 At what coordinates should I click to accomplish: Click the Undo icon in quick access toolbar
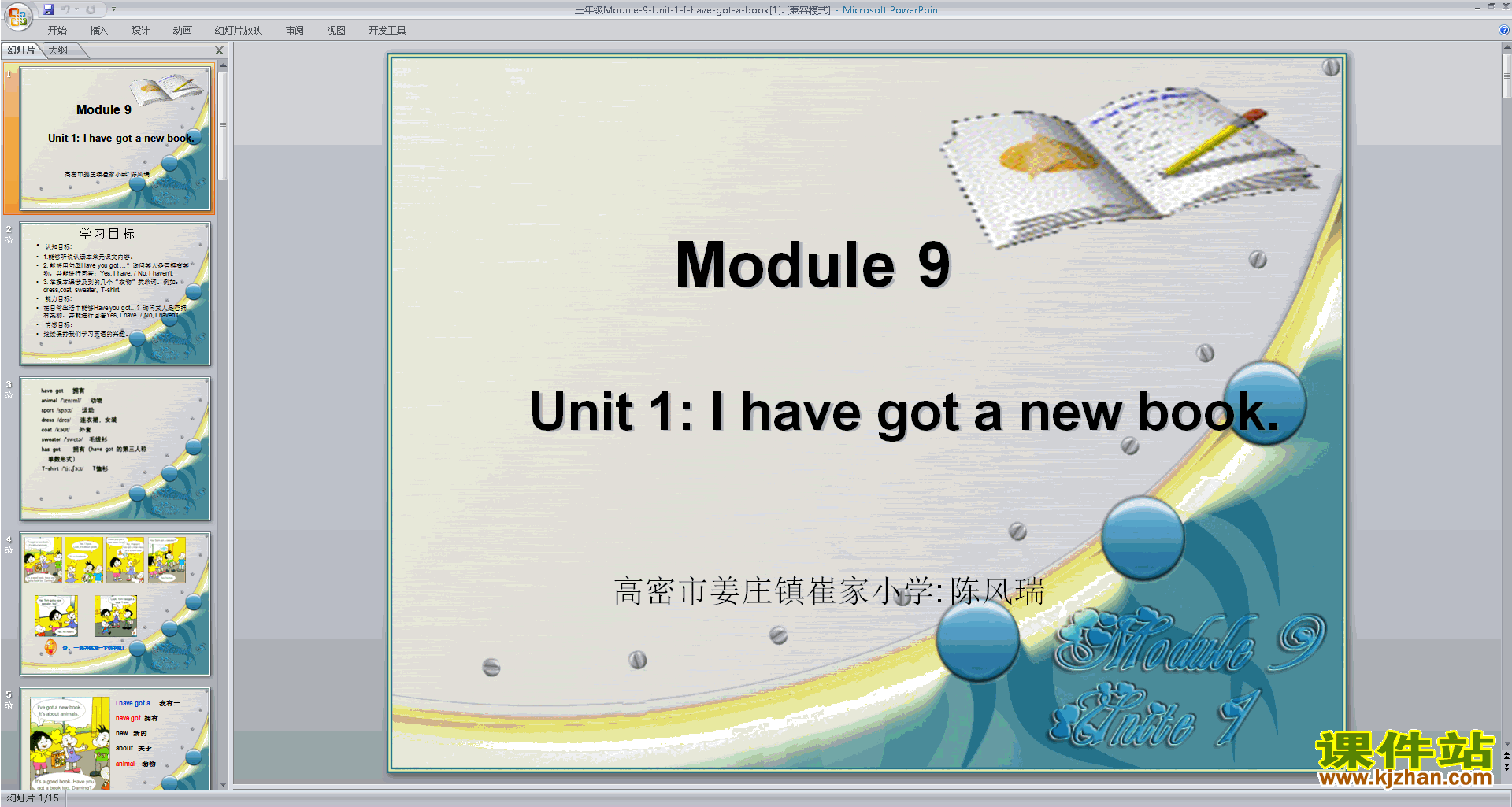tap(65, 9)
